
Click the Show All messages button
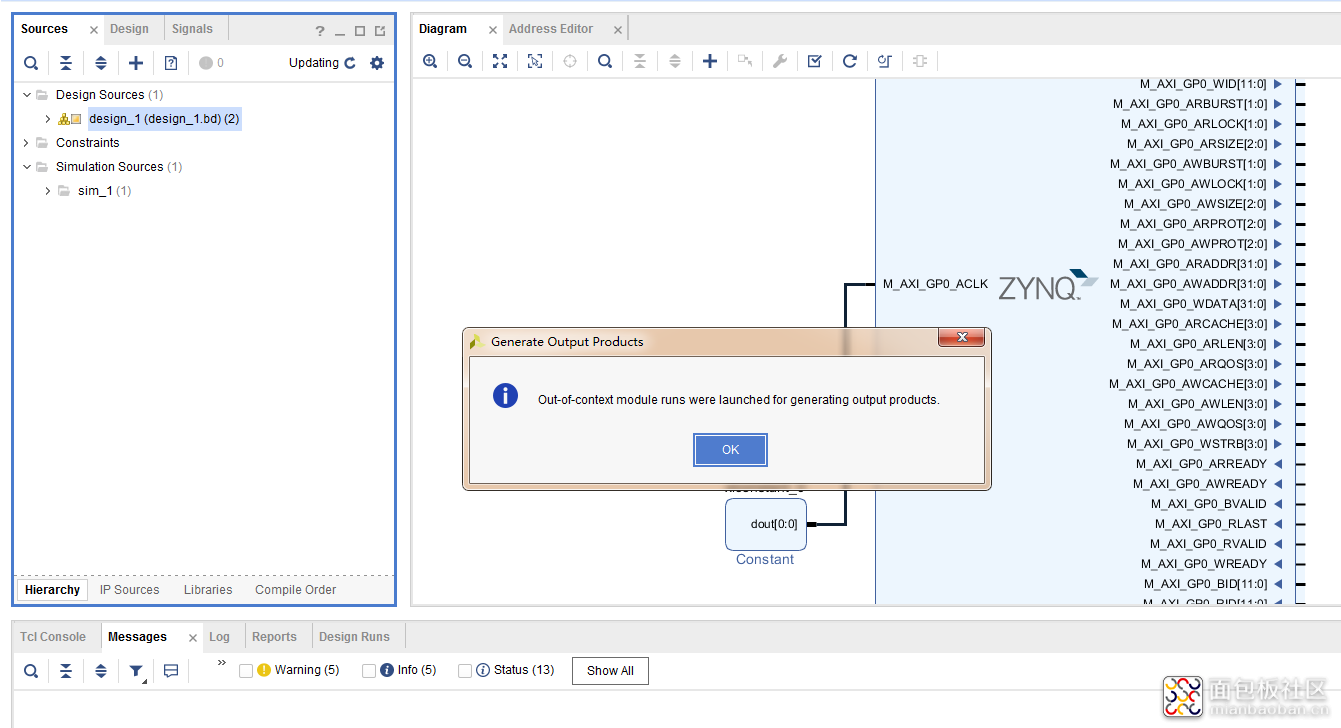pyautogui.click(x=610, y=671)
